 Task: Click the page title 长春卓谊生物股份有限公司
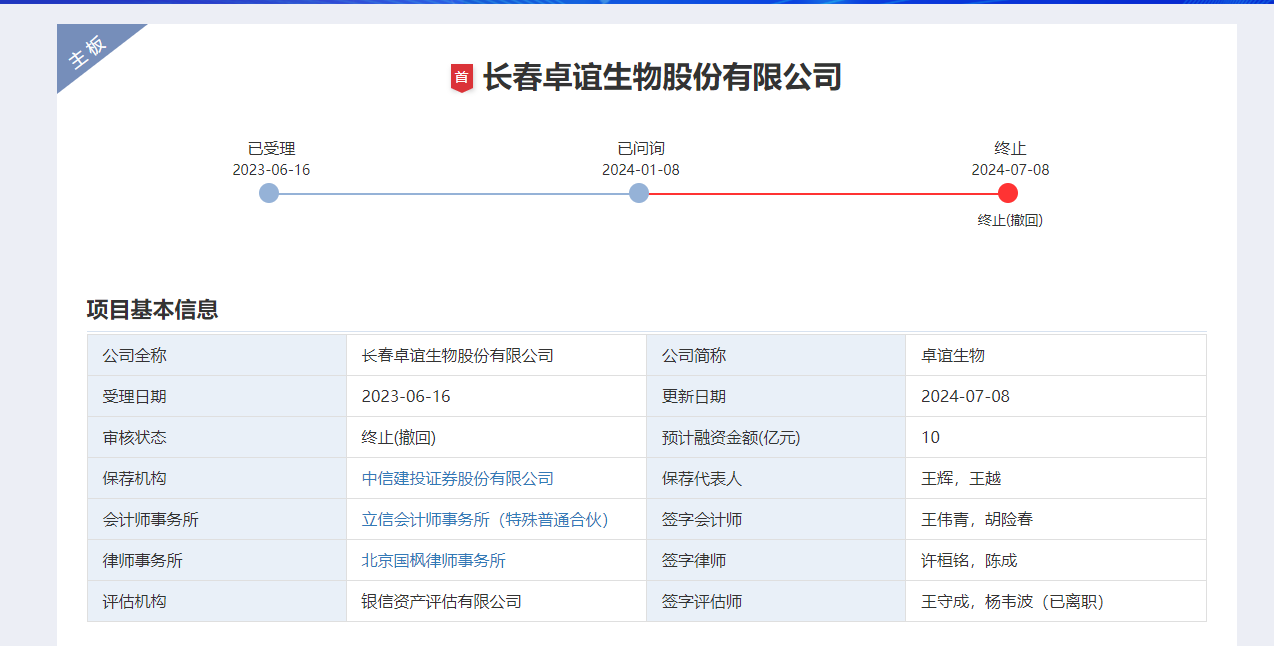pyautogui.click(x=662, y=77)
